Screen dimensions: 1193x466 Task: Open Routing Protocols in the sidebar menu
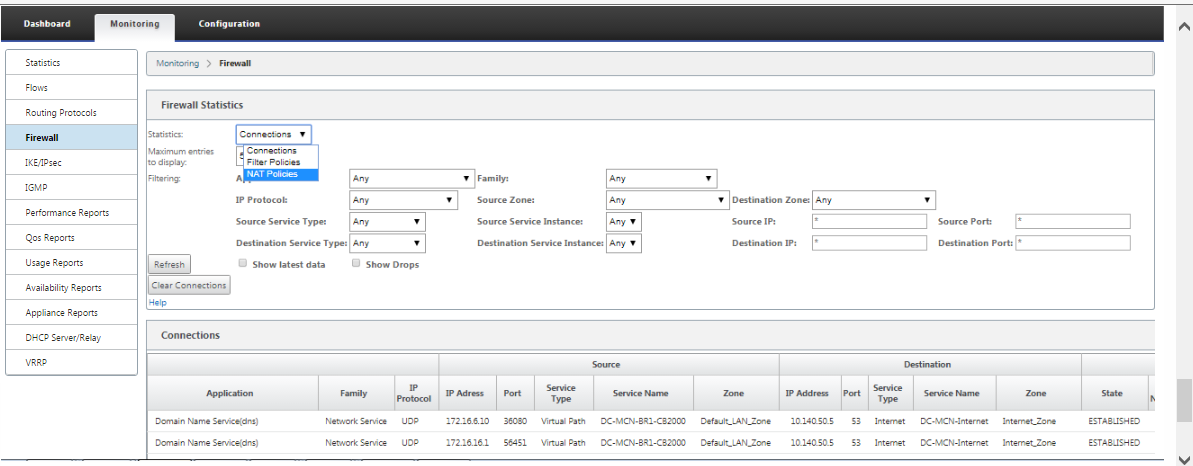72,113
